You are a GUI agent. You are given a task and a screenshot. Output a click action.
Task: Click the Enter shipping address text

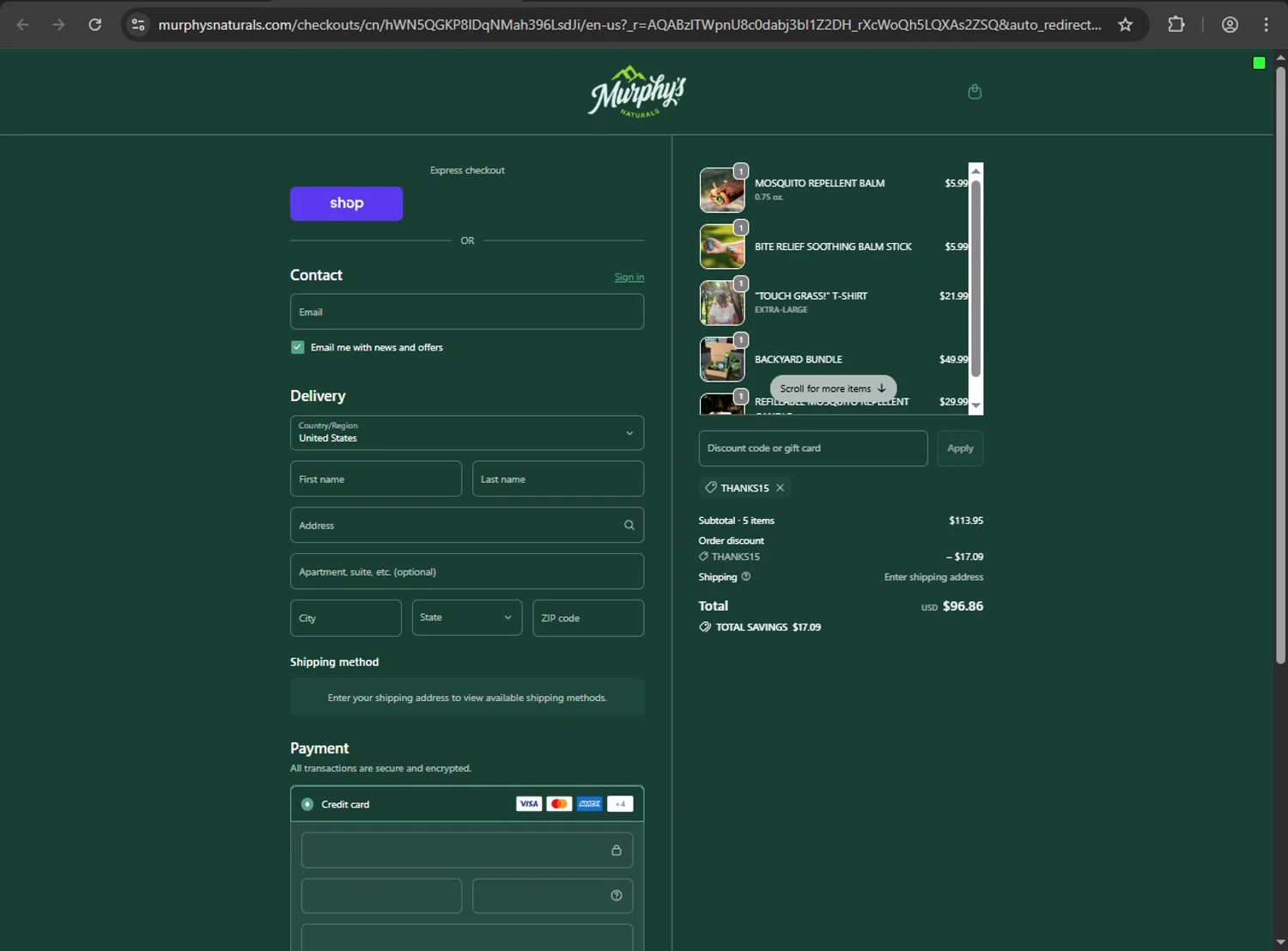(933, 576)
